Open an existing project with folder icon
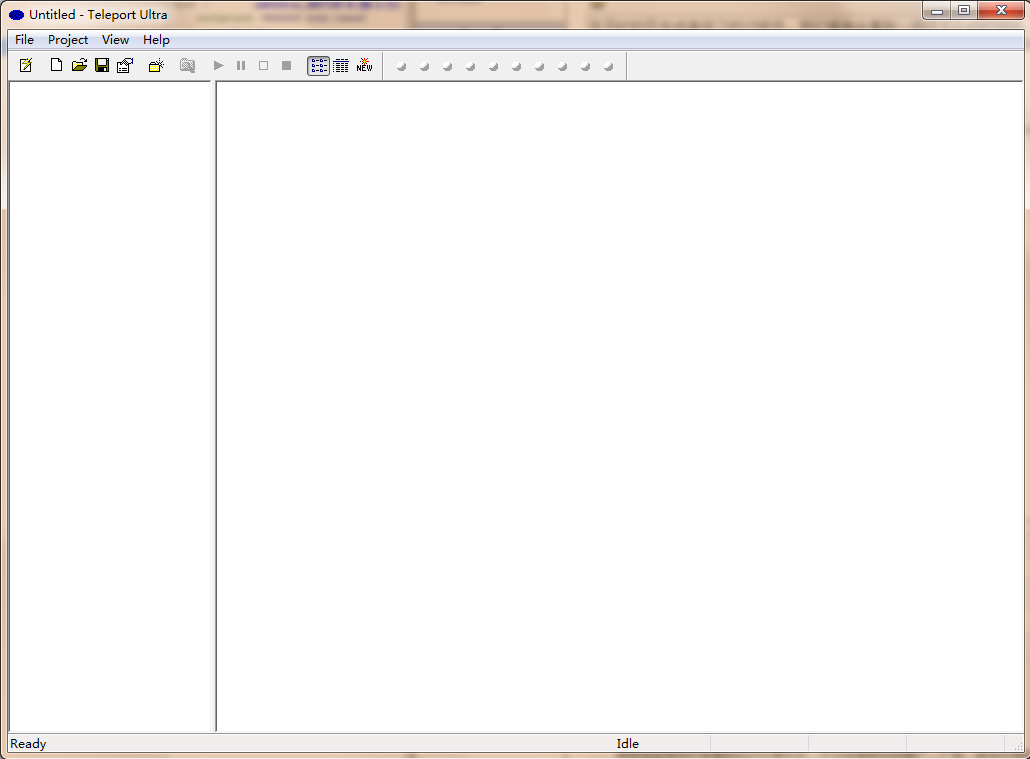1030x759 pixels. (79, 66)
